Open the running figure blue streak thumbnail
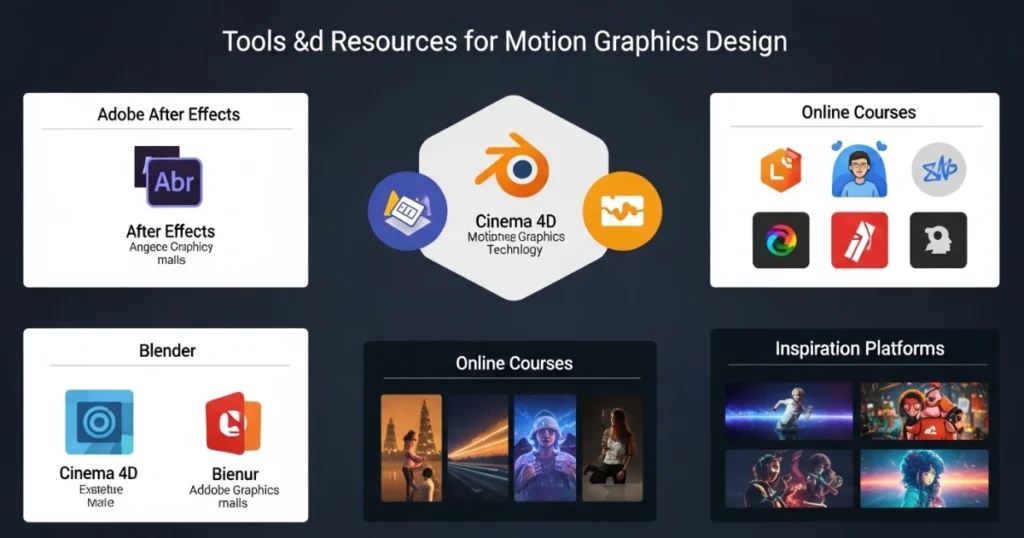The height and width of the screenshot is (538, 1024). (x=789, y=411)
